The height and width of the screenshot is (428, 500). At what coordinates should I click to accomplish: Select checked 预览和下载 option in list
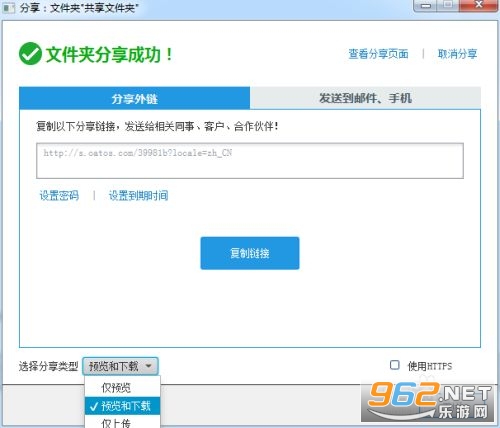[x=122, y=406]
